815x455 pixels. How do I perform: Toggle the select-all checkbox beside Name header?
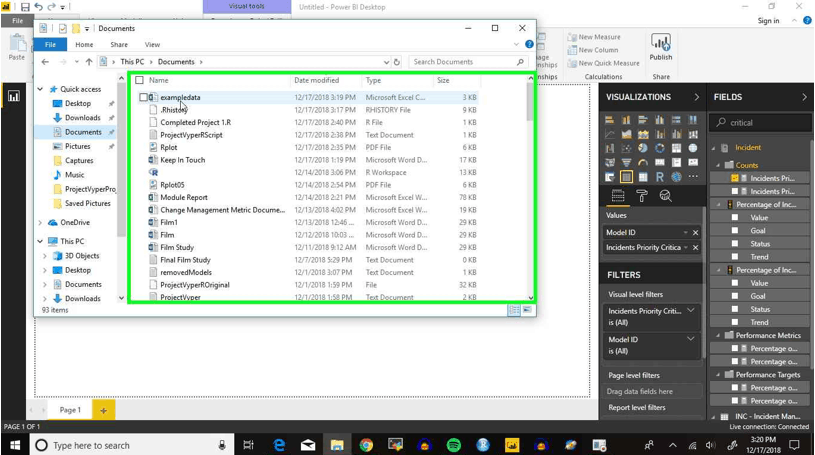(x=139, y=80)
